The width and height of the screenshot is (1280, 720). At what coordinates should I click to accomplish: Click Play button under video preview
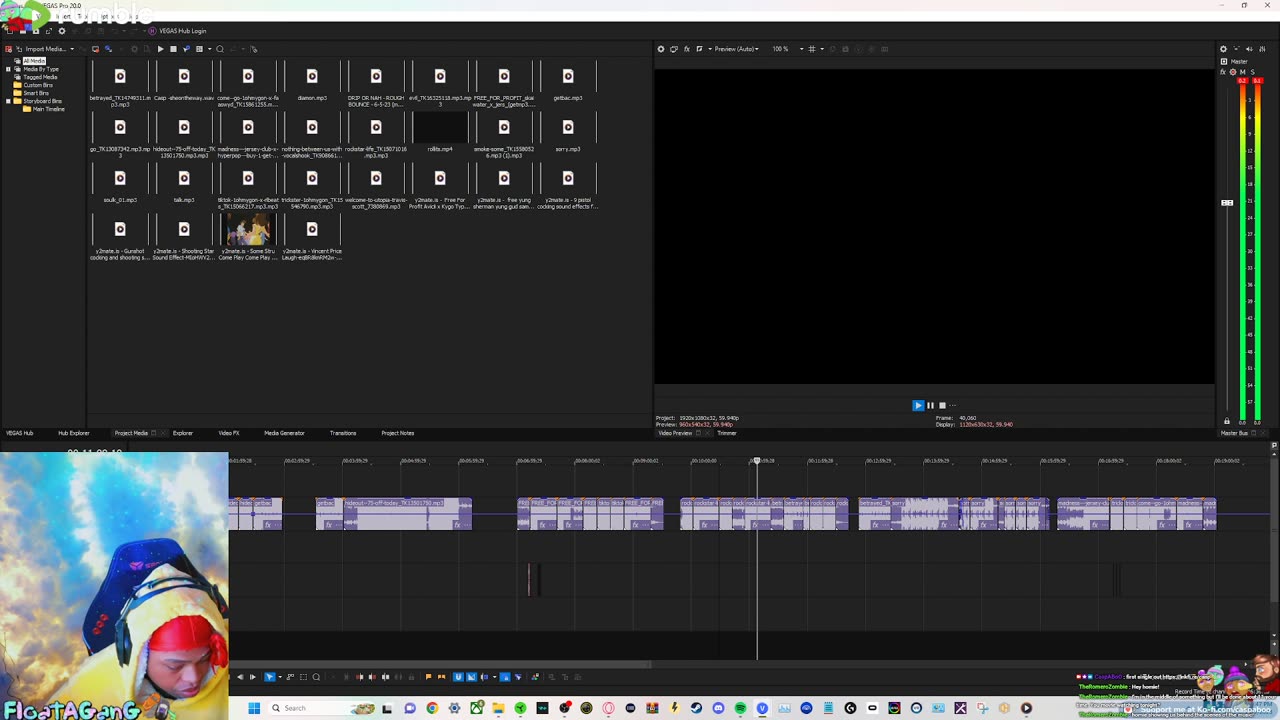click(x=918, y=405)
